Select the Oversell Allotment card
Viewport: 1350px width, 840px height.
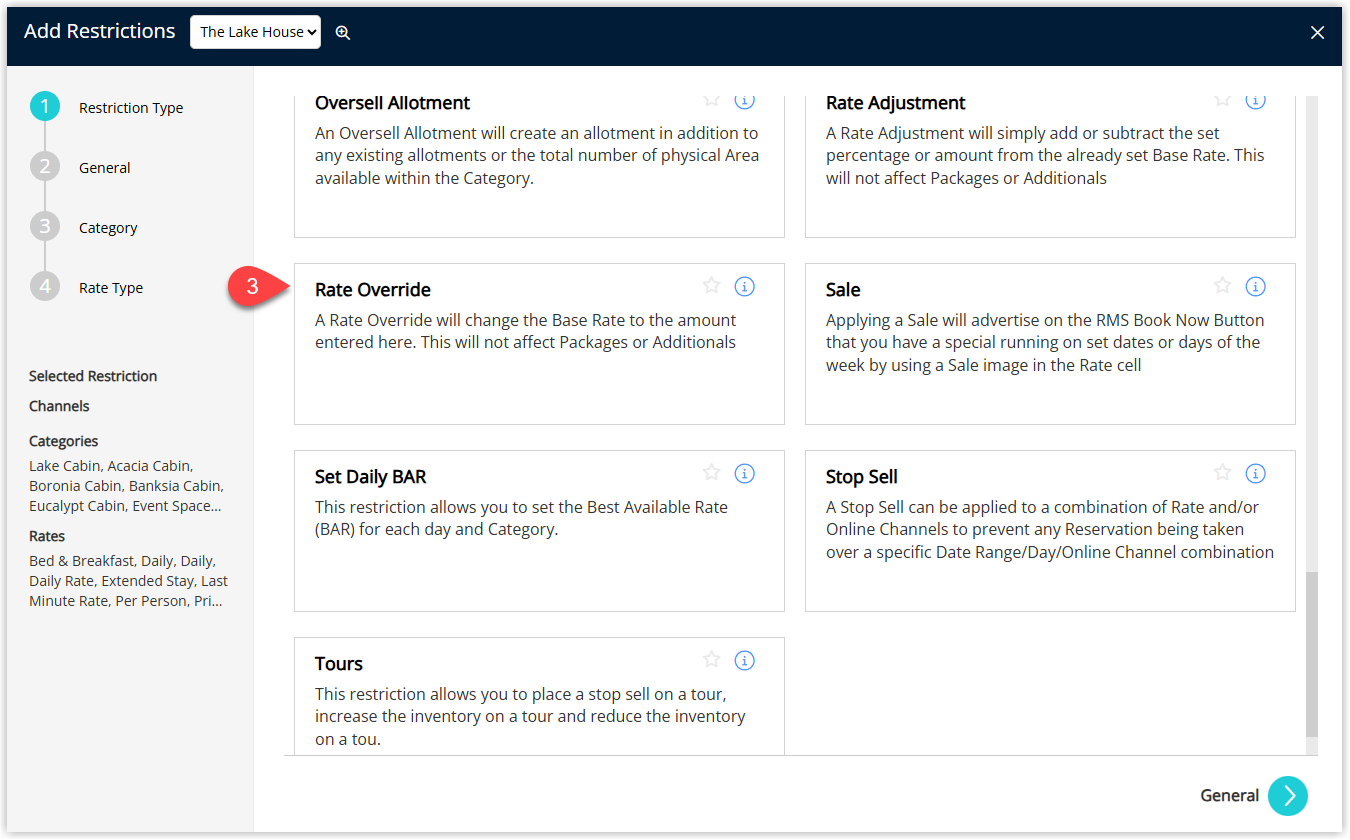coord(539,167)
